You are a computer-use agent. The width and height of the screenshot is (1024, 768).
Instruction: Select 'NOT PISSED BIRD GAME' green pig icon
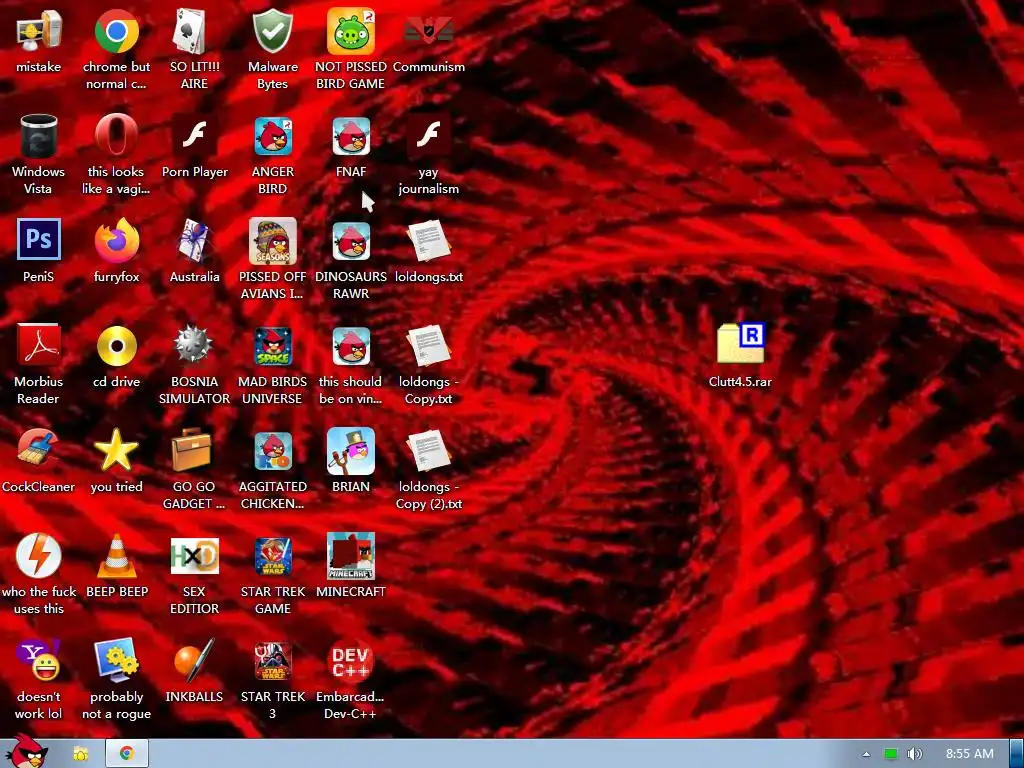point(351,31)
